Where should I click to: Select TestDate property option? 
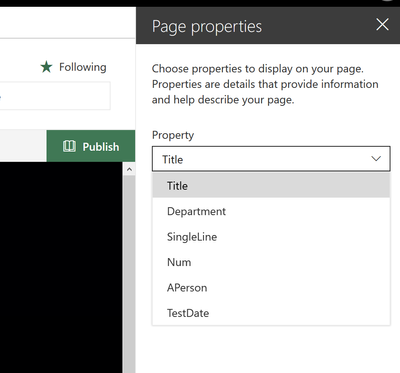point(271,313)
